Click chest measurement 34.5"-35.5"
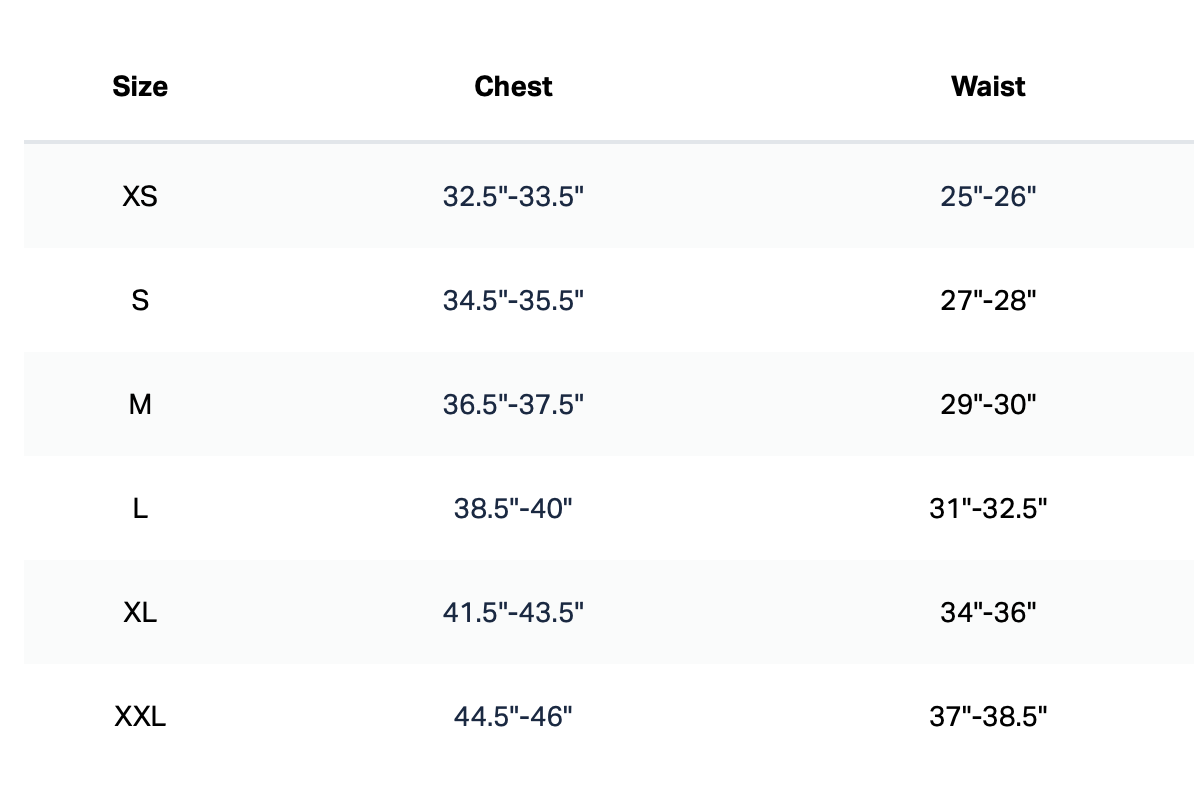This screenshot has height=800, width=1194. point(513,300)
